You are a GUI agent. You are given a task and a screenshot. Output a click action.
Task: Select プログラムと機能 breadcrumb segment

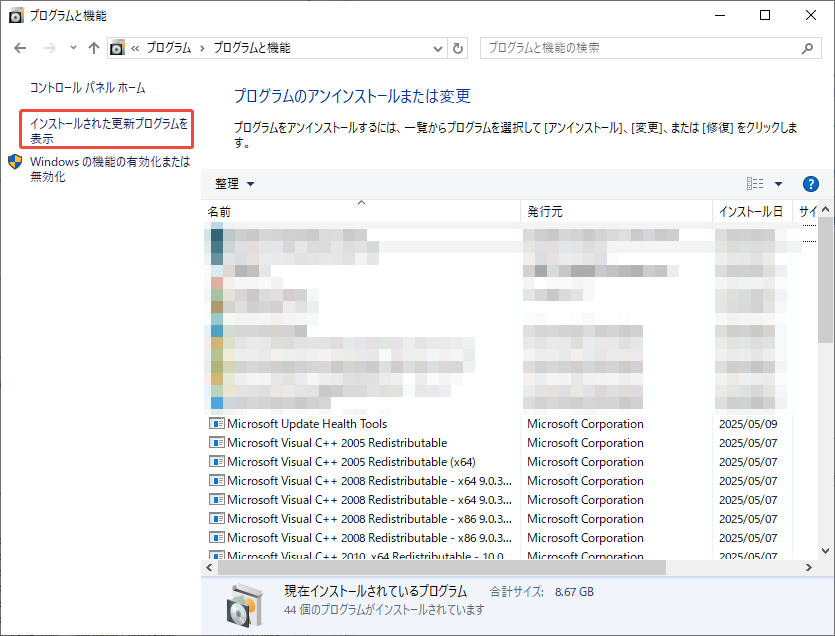tap(252, 48)
